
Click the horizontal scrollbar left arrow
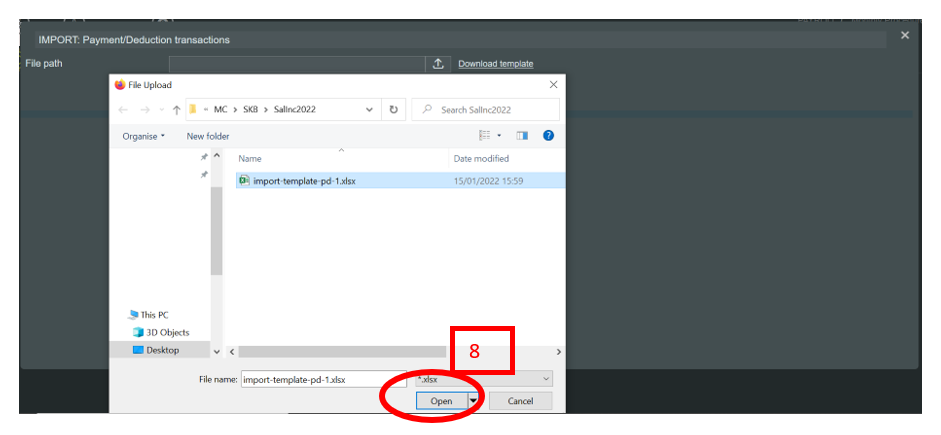(x=232, y=352)
